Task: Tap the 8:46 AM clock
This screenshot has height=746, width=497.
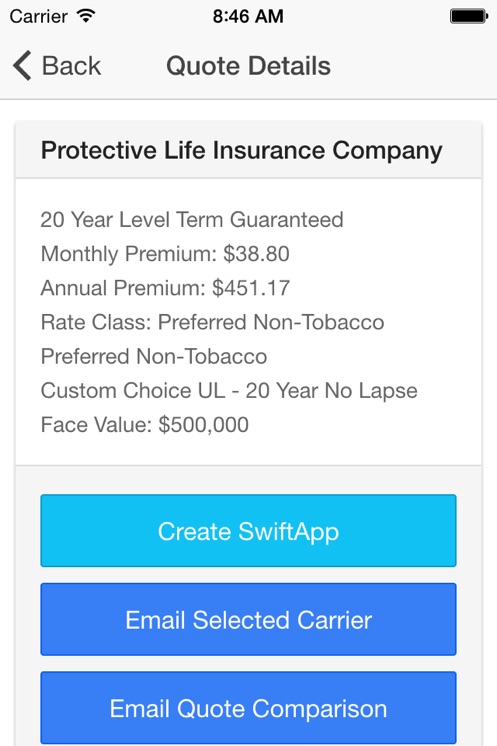Action: click(248, 17)
